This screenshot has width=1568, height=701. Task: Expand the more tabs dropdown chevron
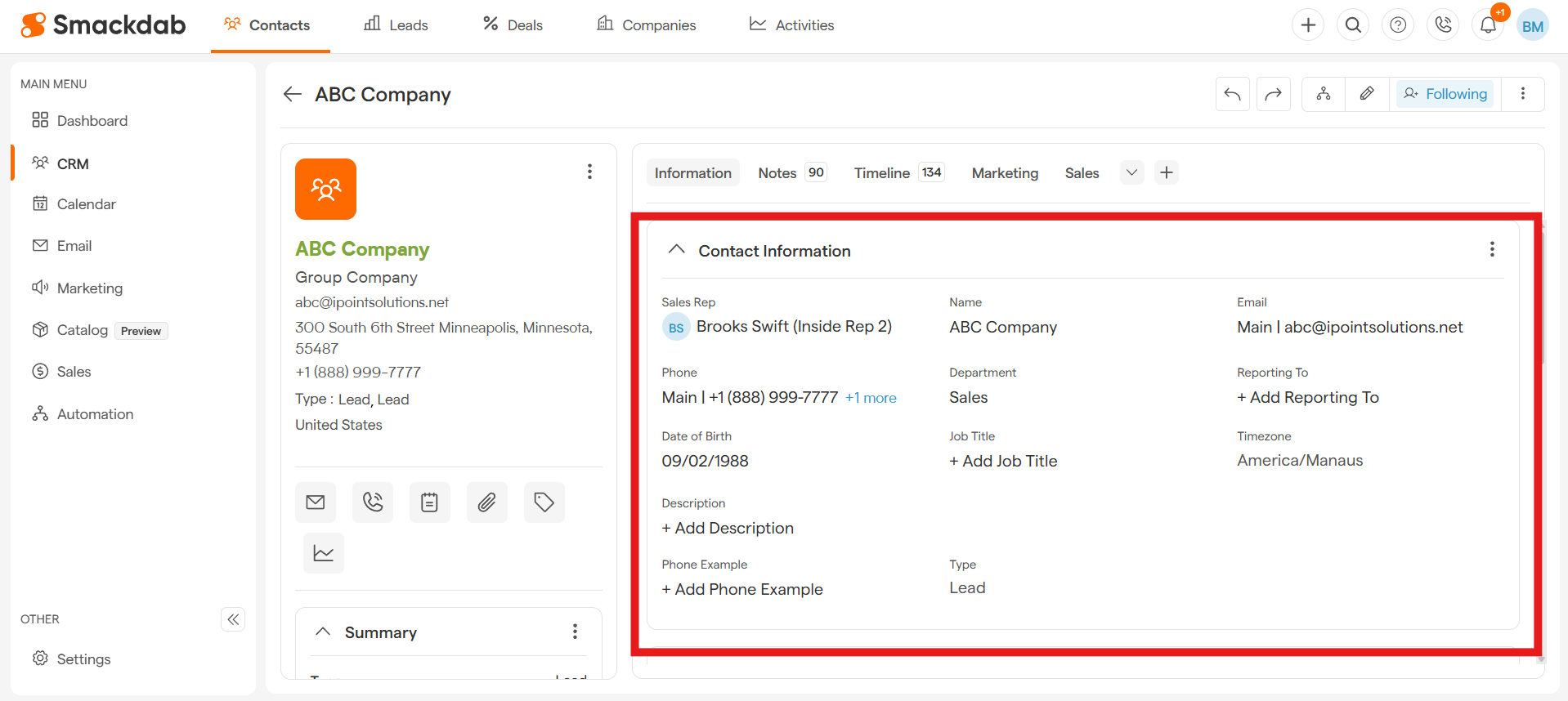point(1131,172)
